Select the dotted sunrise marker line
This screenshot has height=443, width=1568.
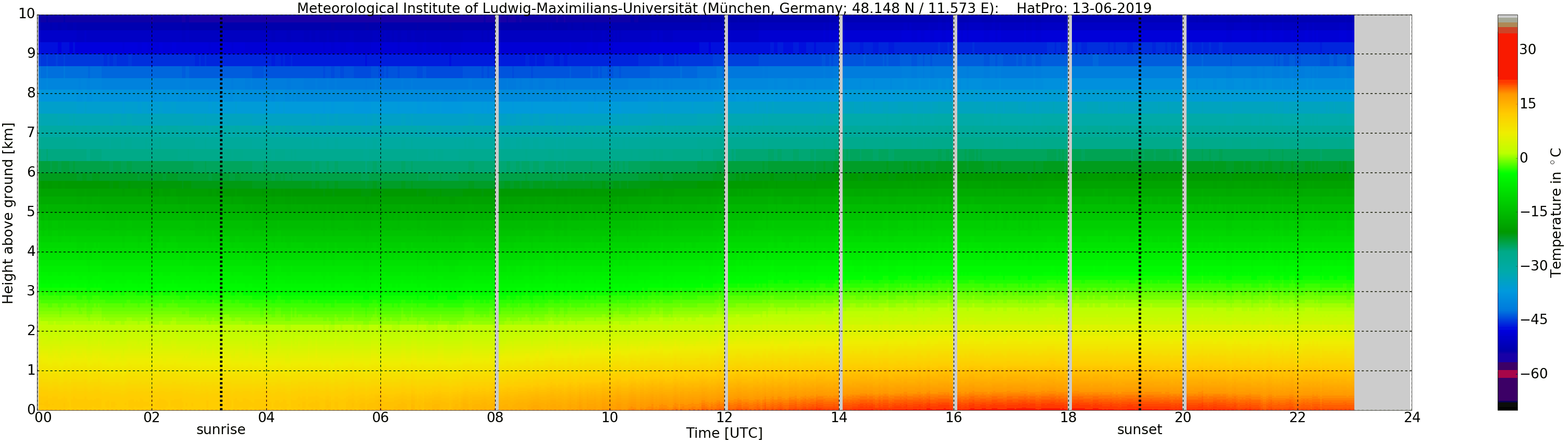point(221,212)
